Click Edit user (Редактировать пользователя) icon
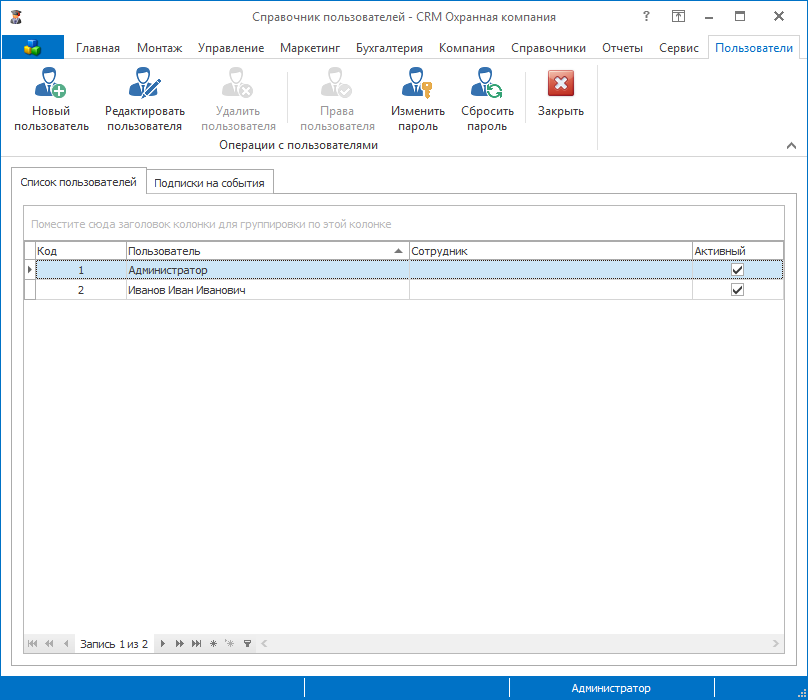 pos(144,82)
